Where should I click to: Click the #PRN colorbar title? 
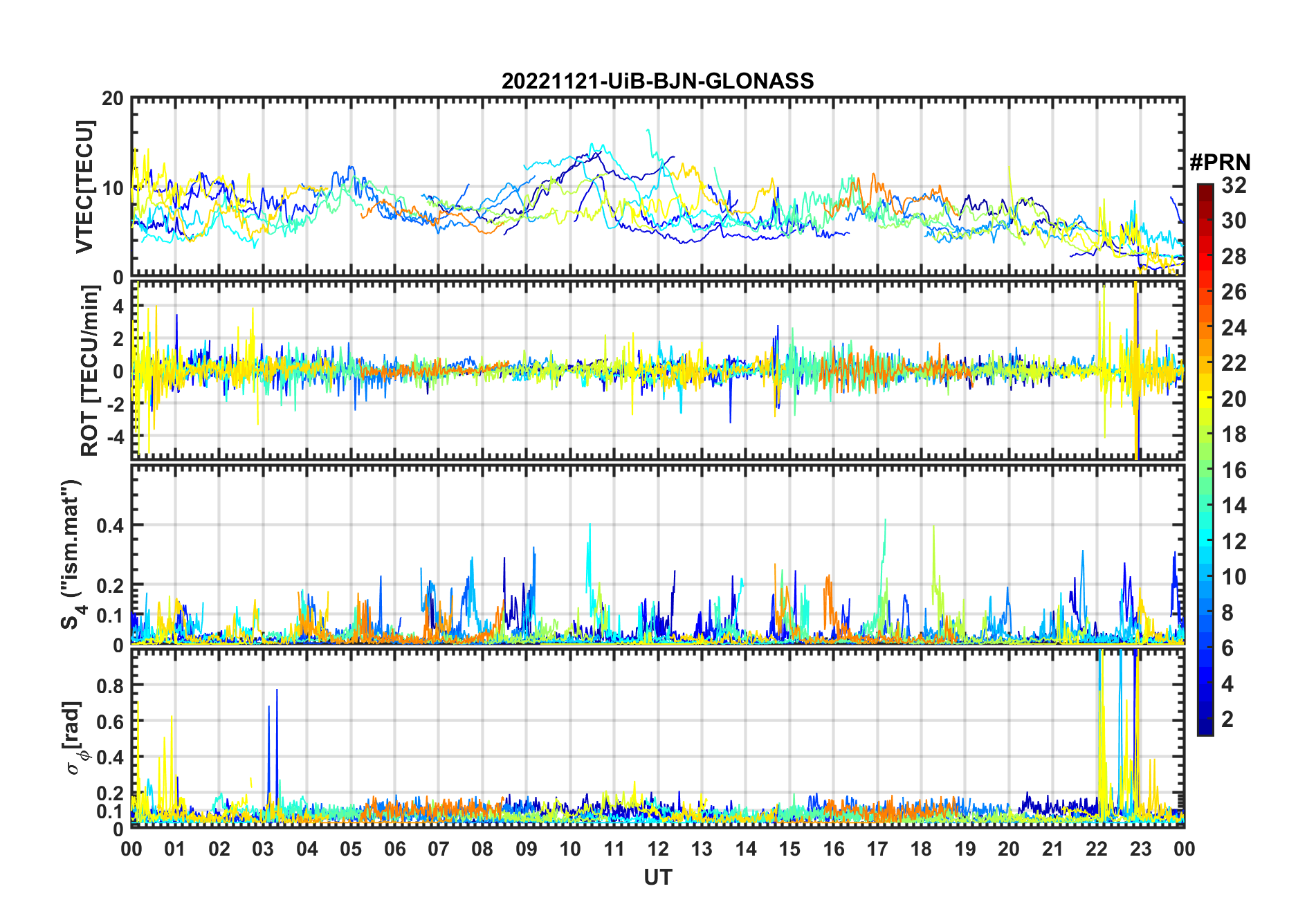coord(1220,163)
